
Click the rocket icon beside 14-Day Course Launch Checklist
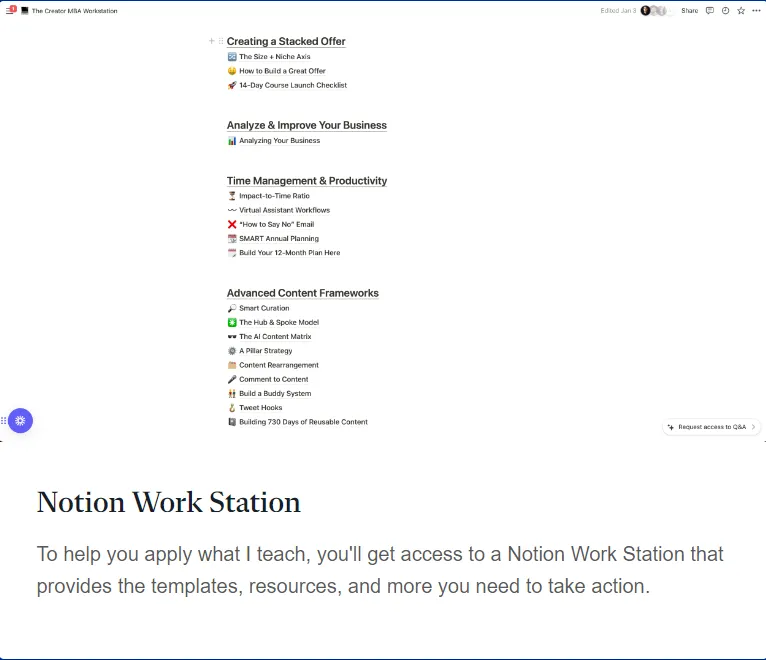(232, 85)
